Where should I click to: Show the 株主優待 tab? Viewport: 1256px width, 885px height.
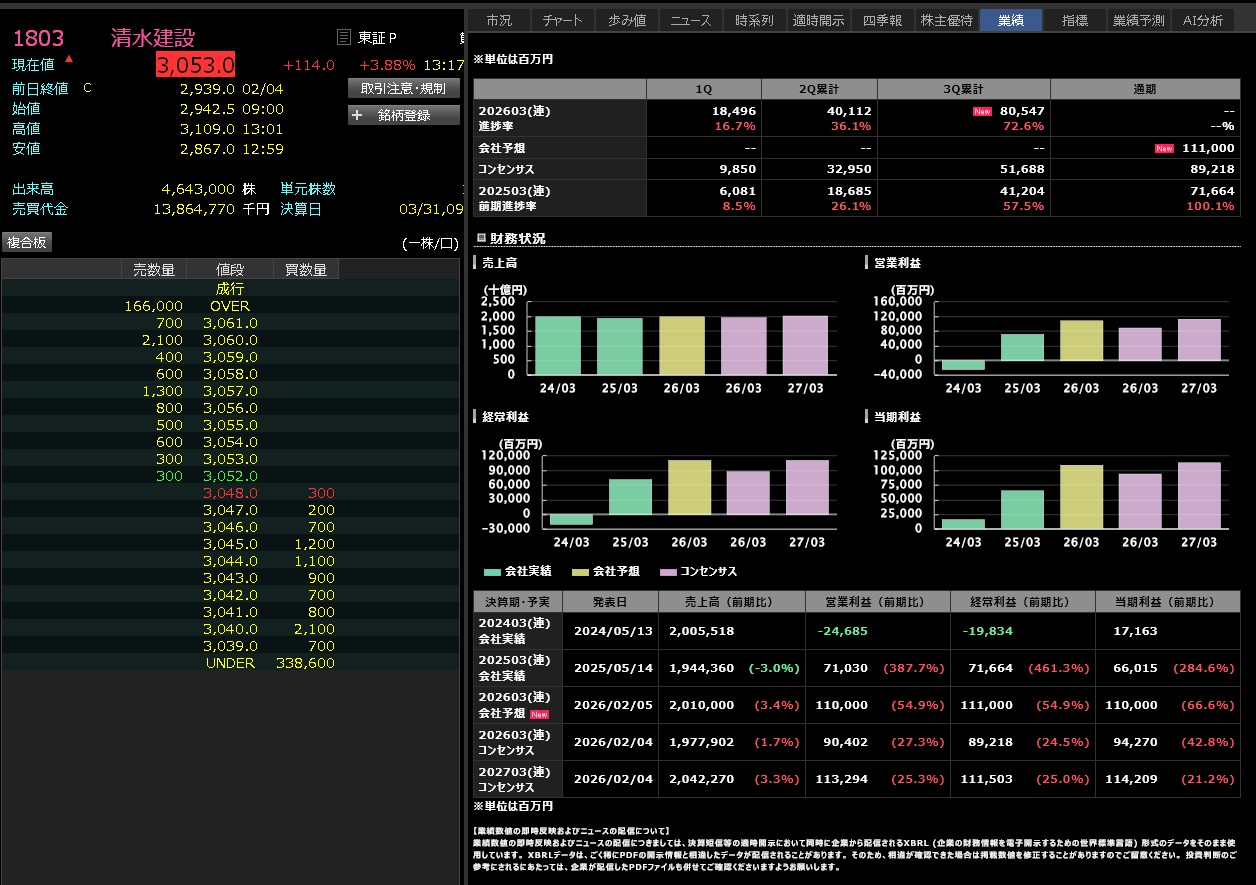click(946, 20)
